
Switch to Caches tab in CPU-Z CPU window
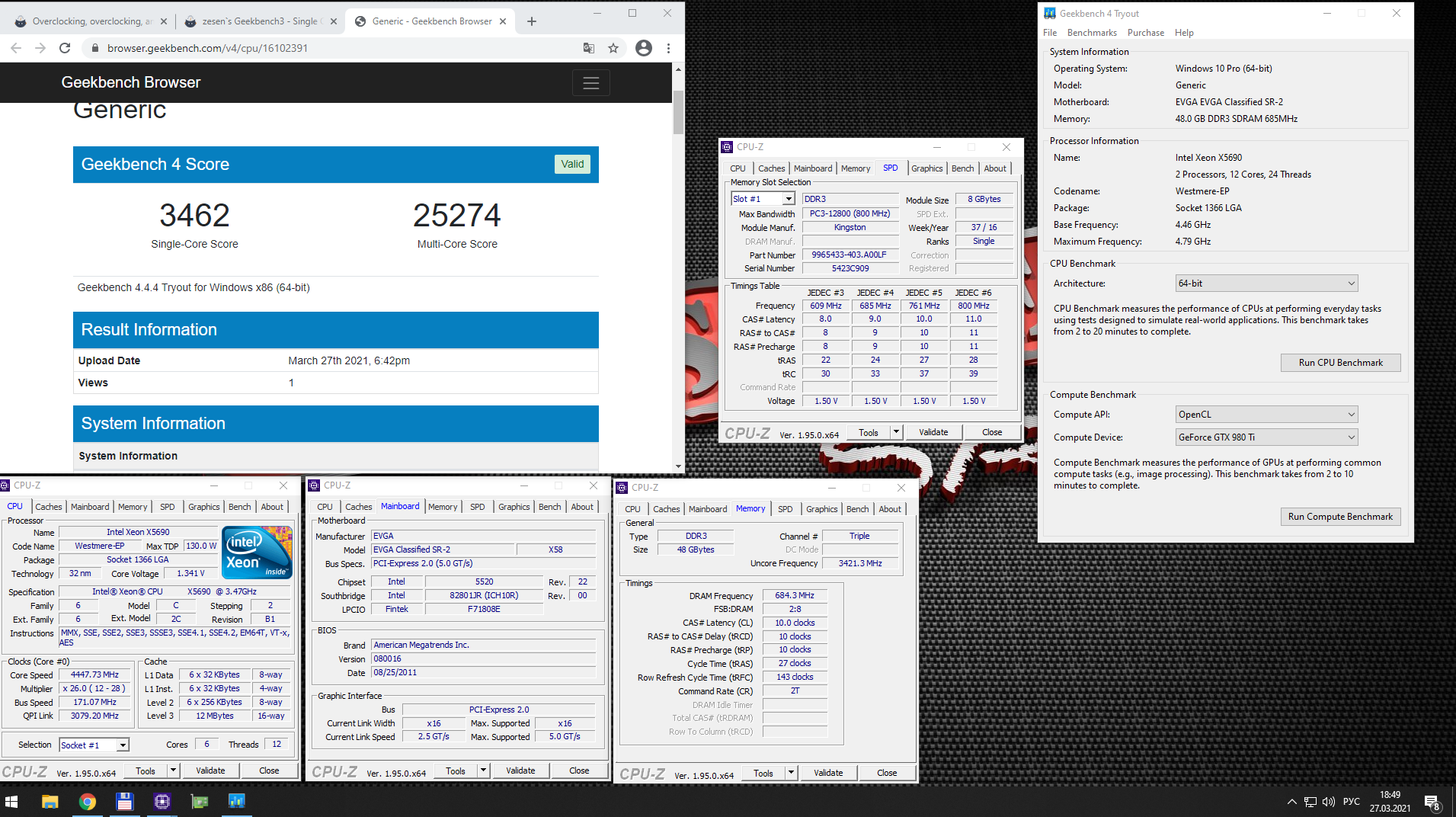point(49,507)
